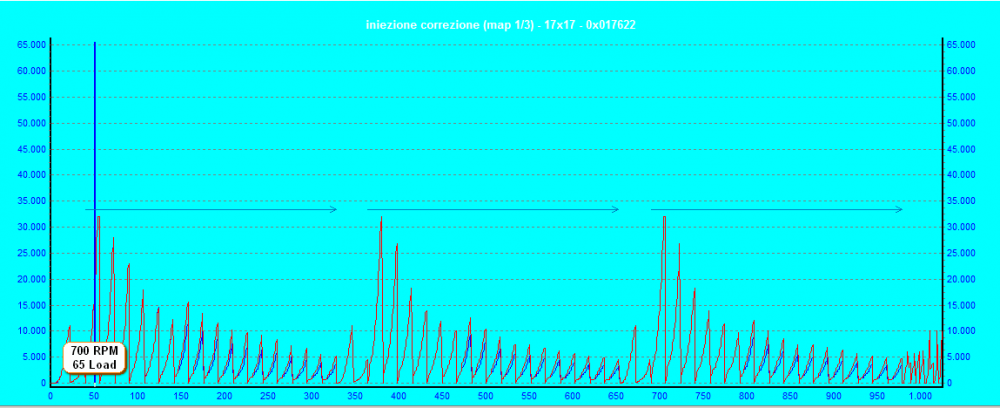Click x-axis label 300
Image resolution: width=1000 pixels, height=408 pixels.
311,395
